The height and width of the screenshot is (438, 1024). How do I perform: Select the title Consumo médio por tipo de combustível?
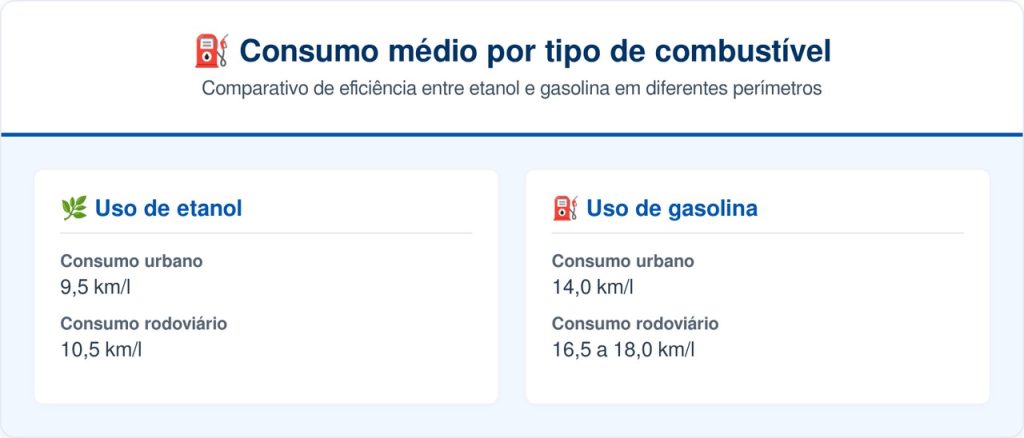click(534, 51)
